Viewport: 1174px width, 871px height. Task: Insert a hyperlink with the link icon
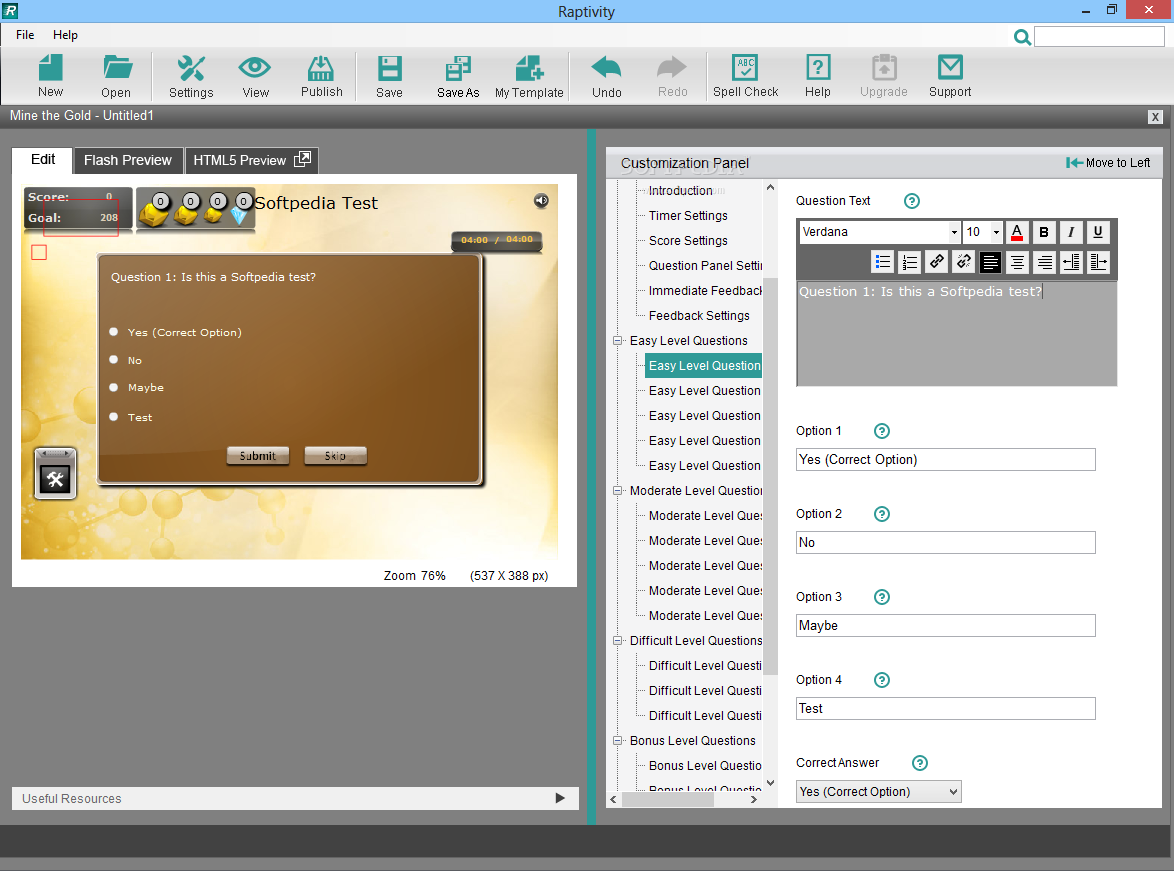937,262
